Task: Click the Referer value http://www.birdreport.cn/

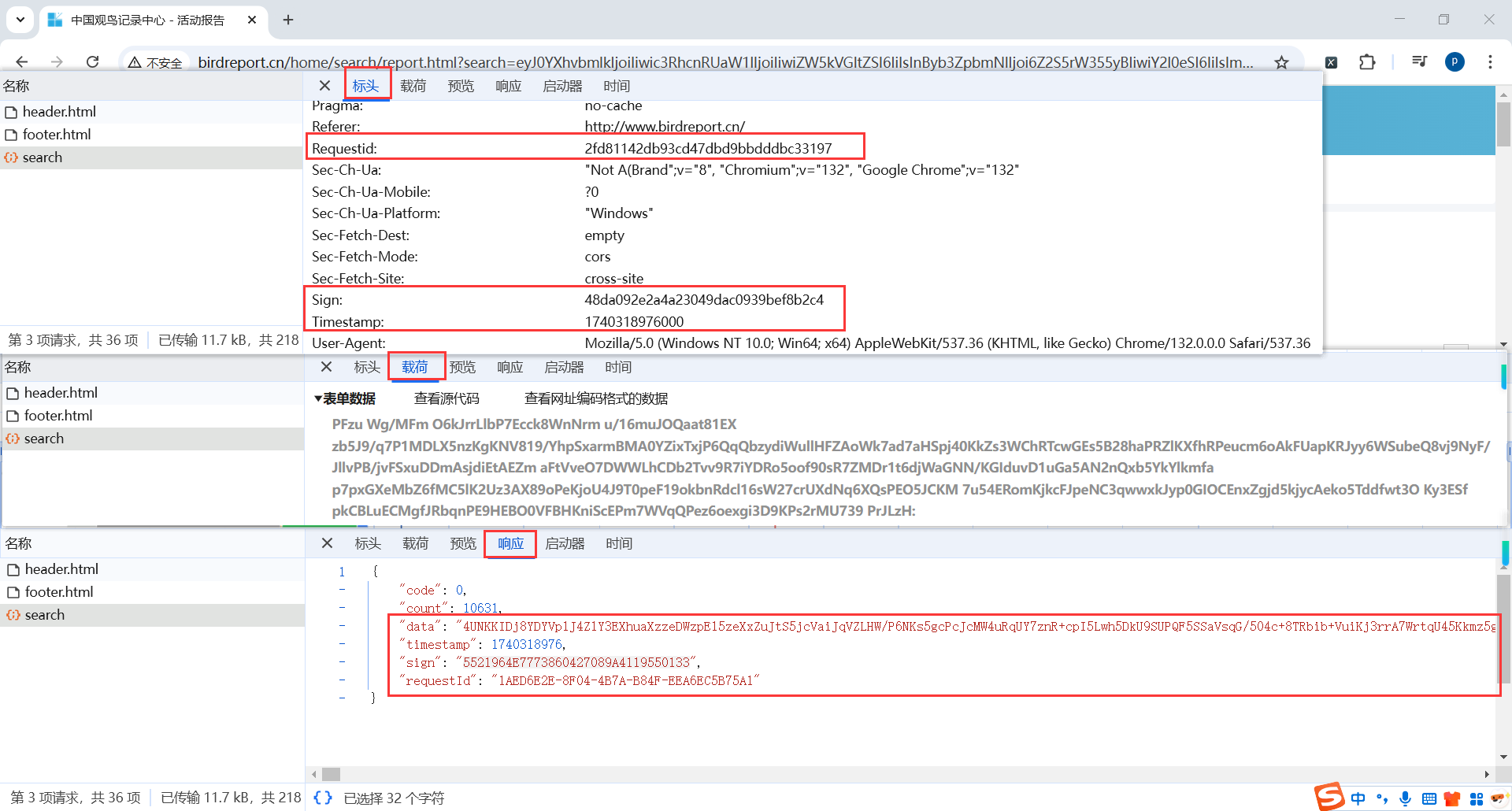Action: (x=665, y=127)
